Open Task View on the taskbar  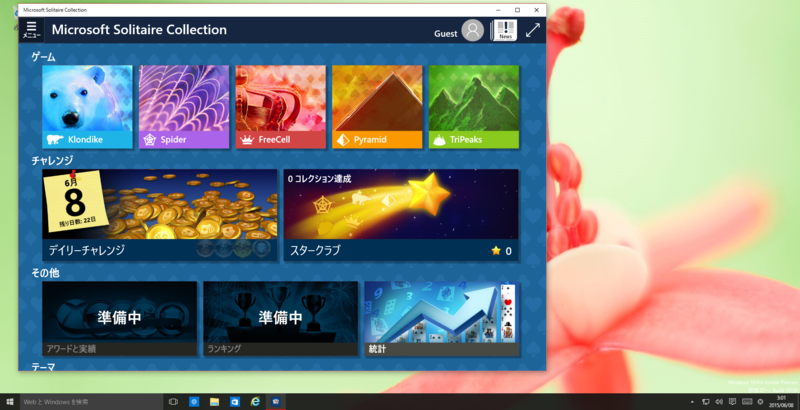[173, 402]
